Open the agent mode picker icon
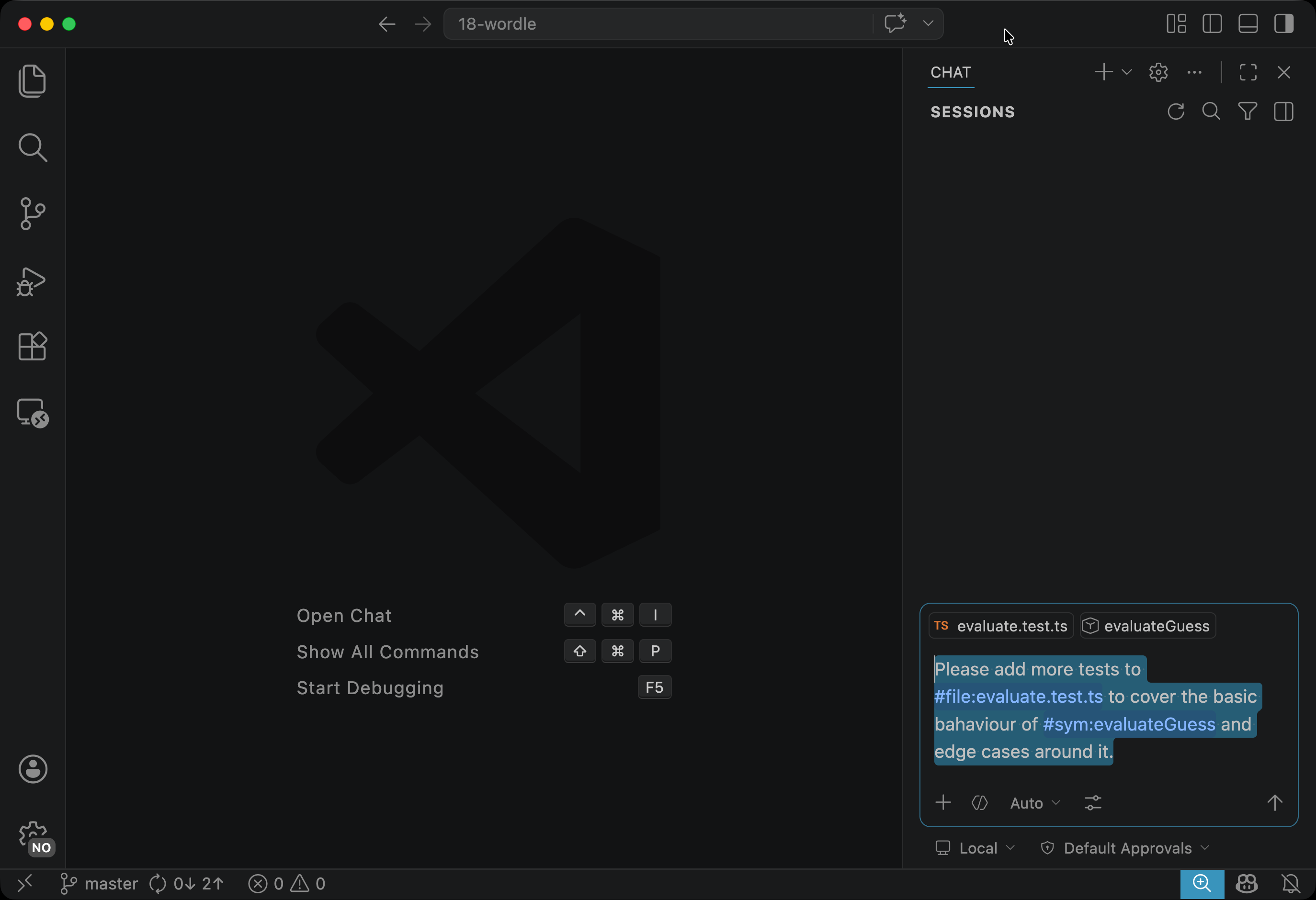1316x900 pixels. point(979,803)
